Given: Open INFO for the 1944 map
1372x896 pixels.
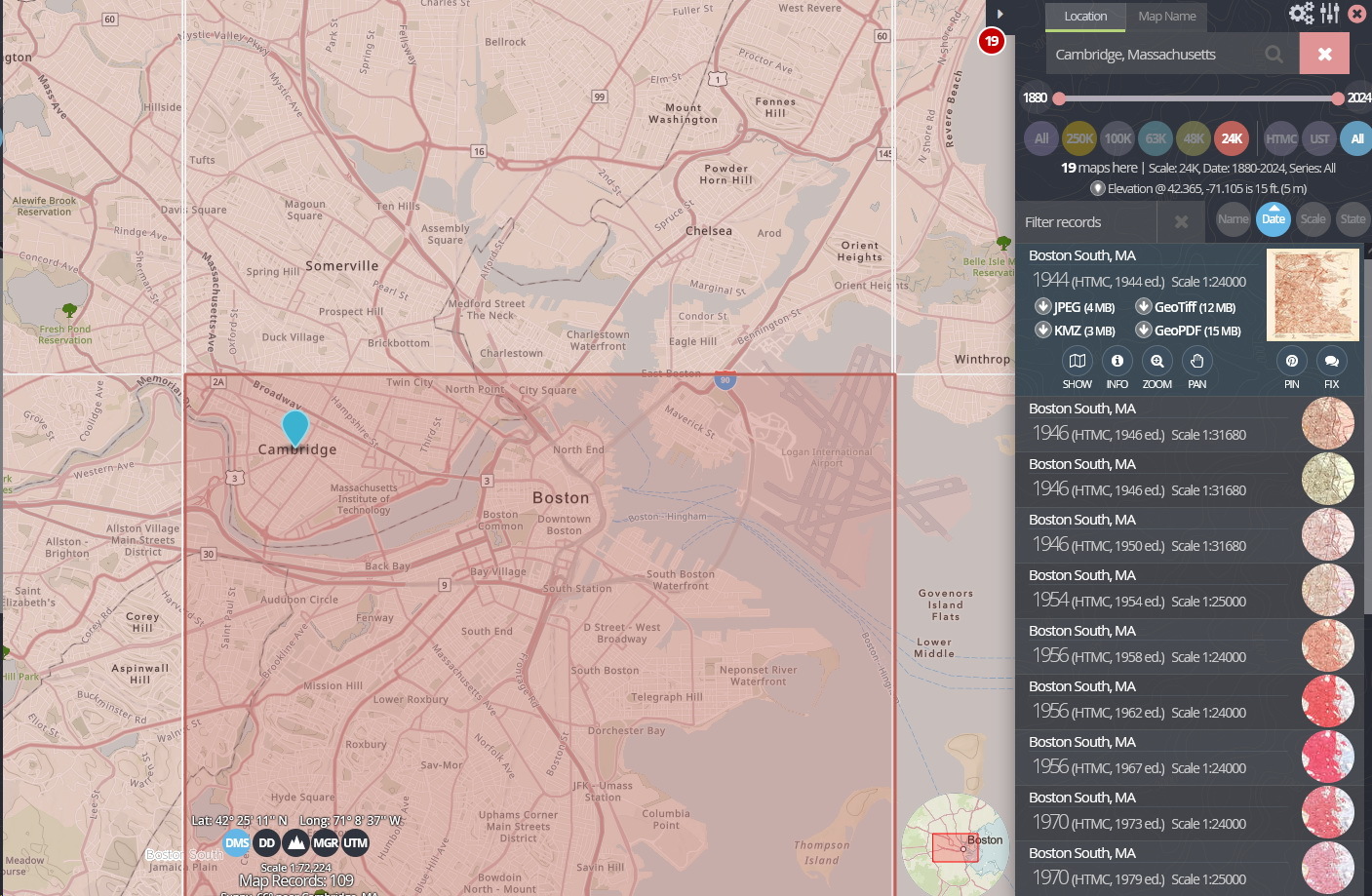Looking at the screenshot, I should point(1117,362).
